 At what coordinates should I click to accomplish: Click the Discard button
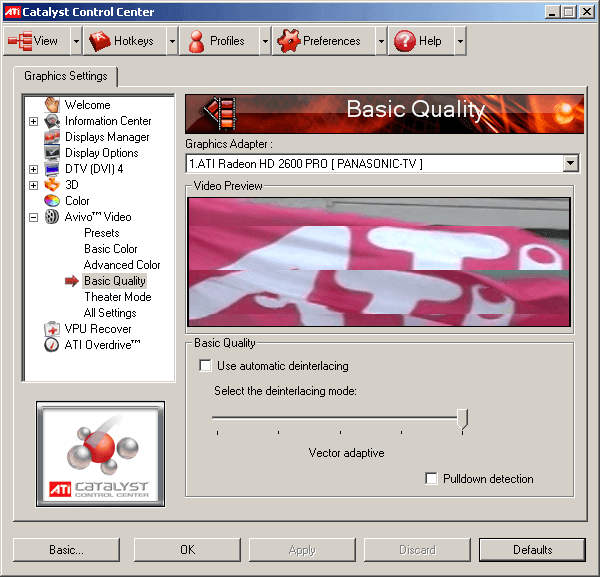click(417, 550)
